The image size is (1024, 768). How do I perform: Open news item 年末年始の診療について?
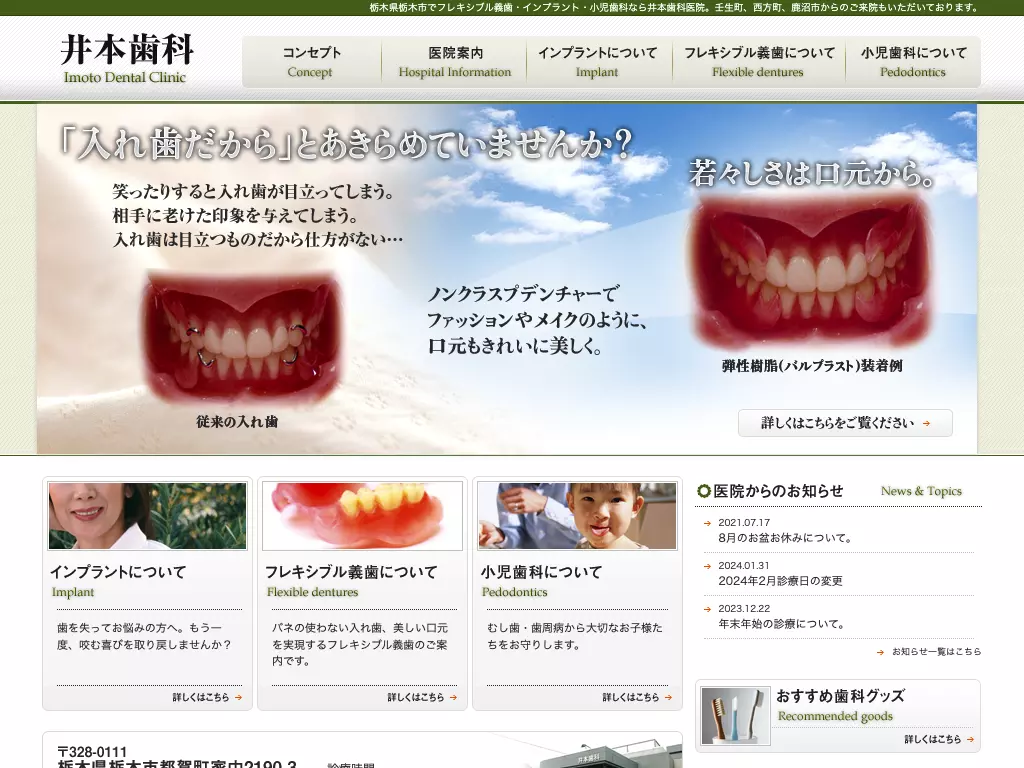pyautogui.click(x=782, y=624)
